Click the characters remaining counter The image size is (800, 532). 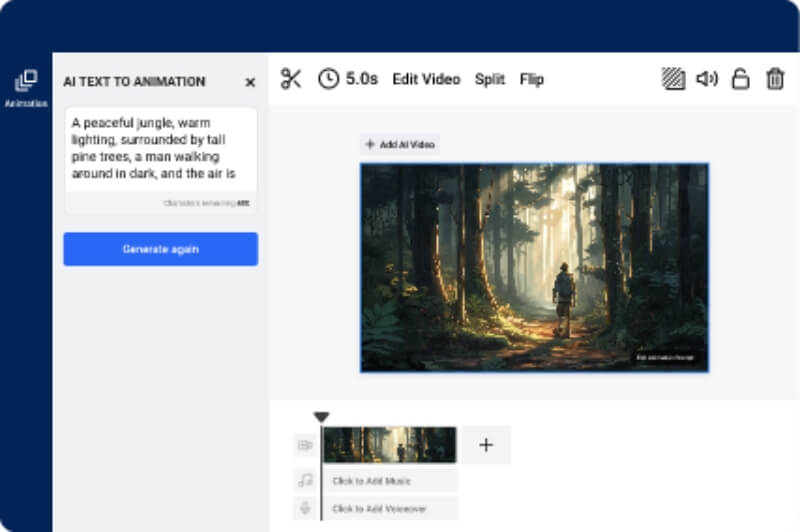click(x=206, y=203)
